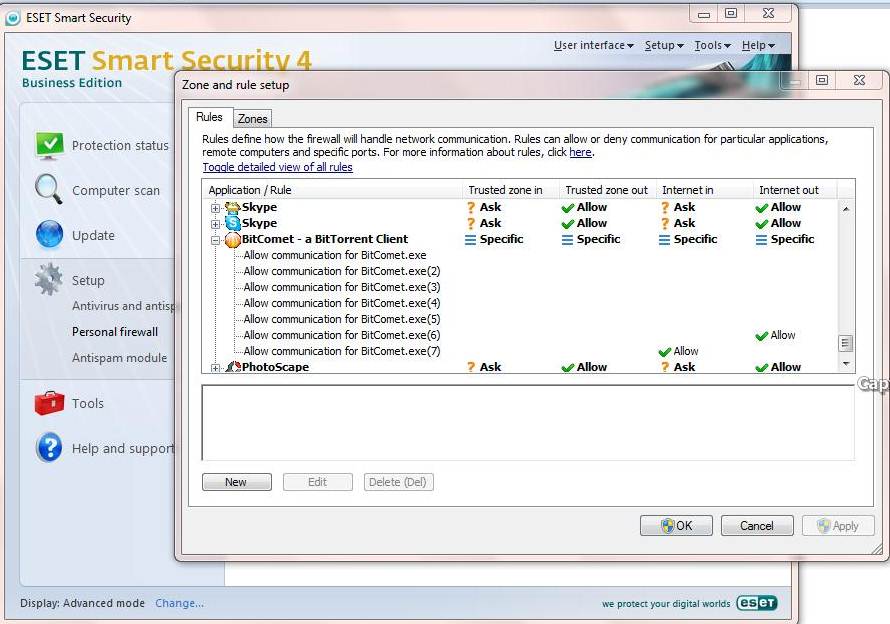890x624 pixels.
Task: Click PhotoScape's Trusted zone in Ask value
Action: click(484, 367)
